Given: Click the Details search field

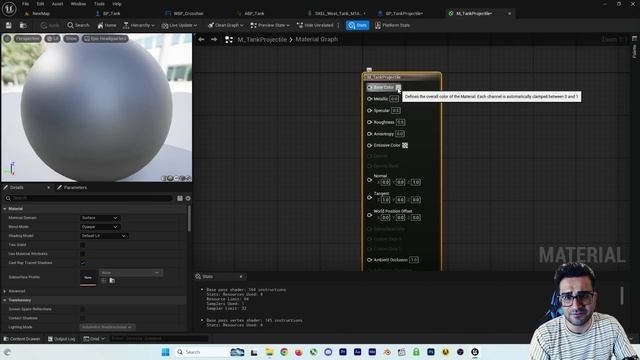Looking at the screenshot, I should pos(89,198).
